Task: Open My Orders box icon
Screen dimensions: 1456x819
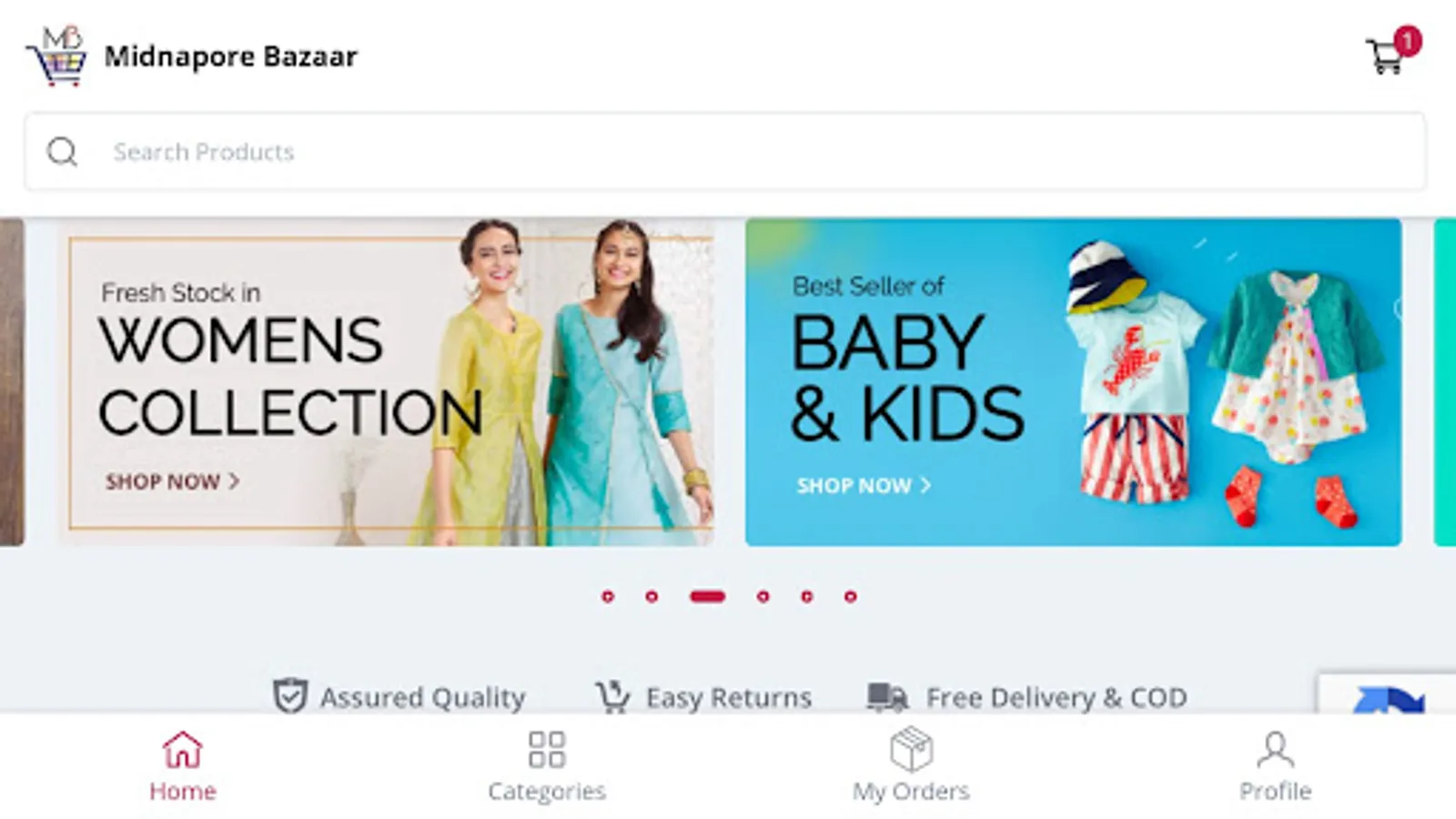Action: [911, 749]
